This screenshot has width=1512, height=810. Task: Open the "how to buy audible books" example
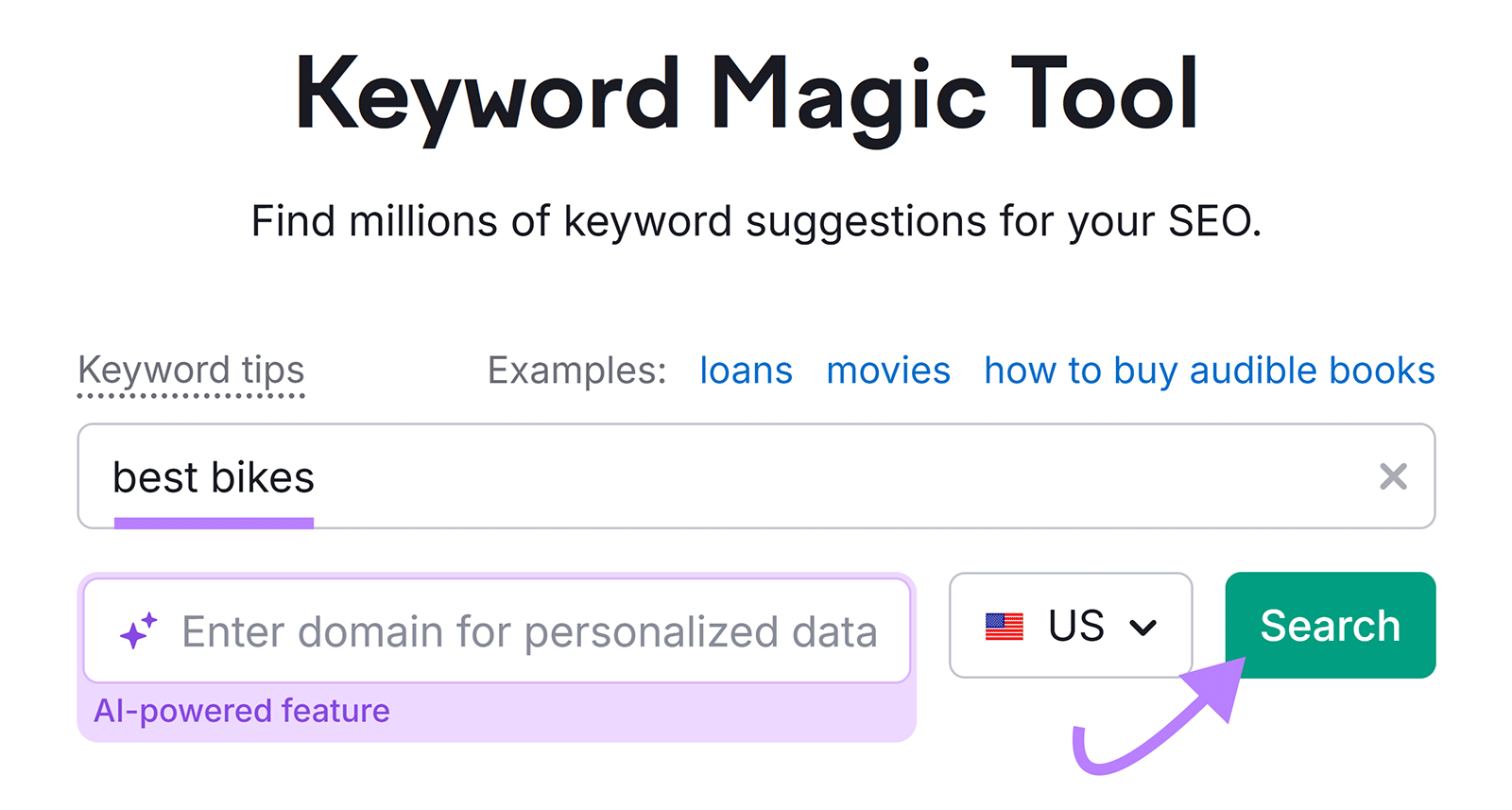coord(1208,371)
